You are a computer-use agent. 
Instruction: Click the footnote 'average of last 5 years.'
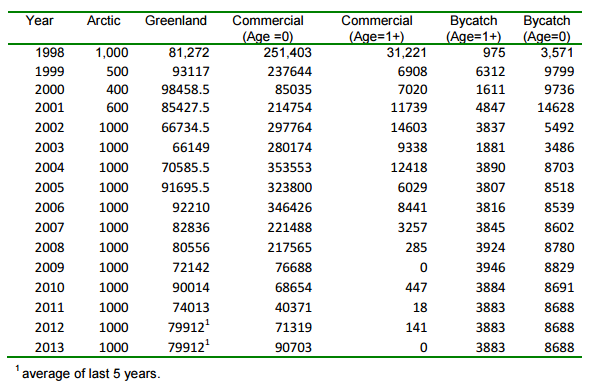(x=91, y=374)
